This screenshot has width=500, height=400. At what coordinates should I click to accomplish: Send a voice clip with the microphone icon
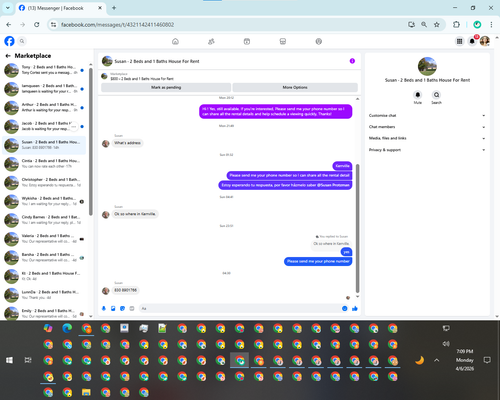(x=104, y=308)
